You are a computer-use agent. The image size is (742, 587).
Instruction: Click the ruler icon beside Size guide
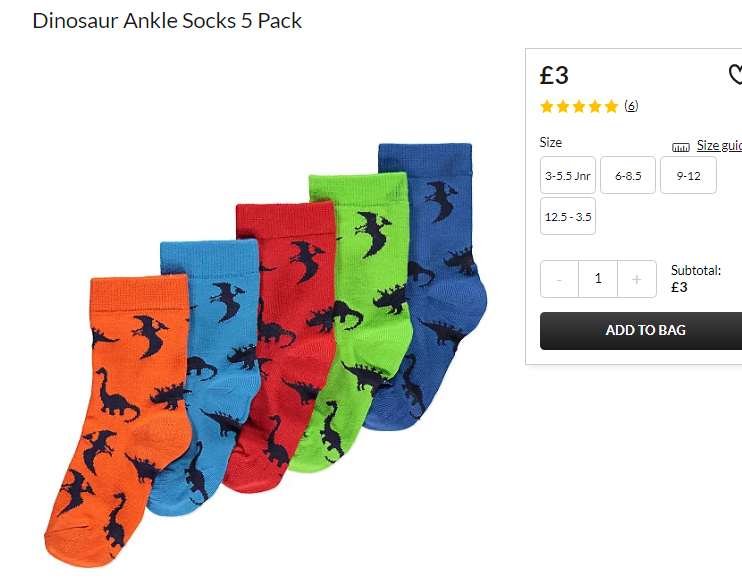[681, 147]
